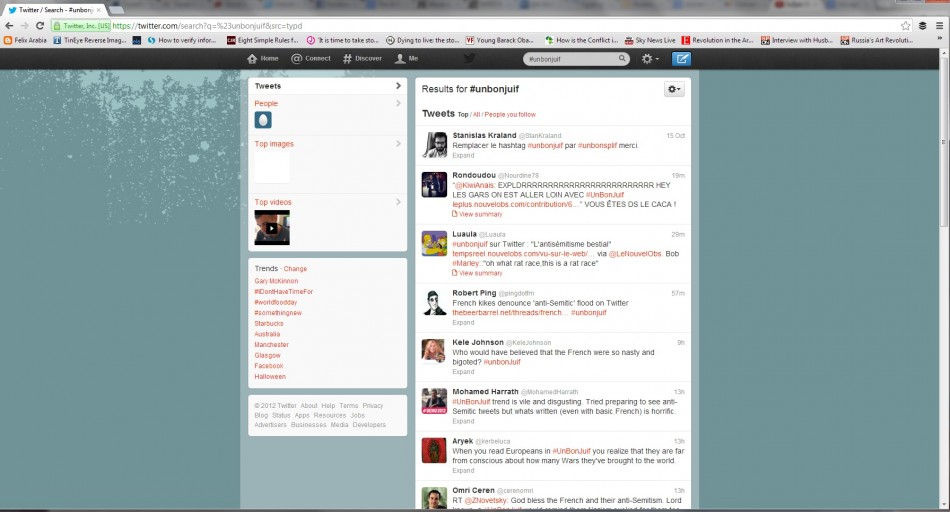
Task: Open the Discover nav item
Action: pos(362,59)
